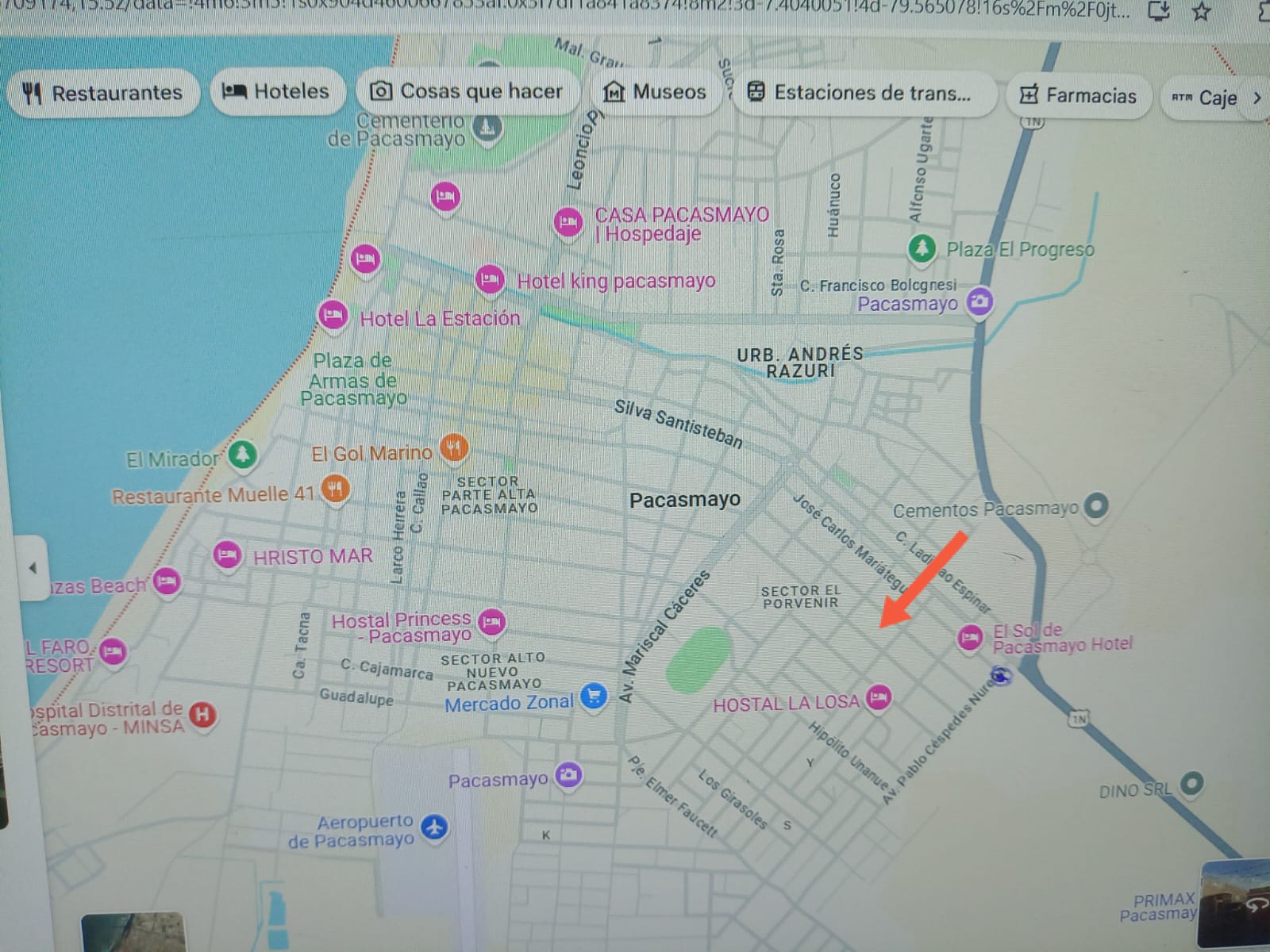Click C. Francisco Bolognesi street label
The height and width of the screenshot is (952, 1270).
878,285
